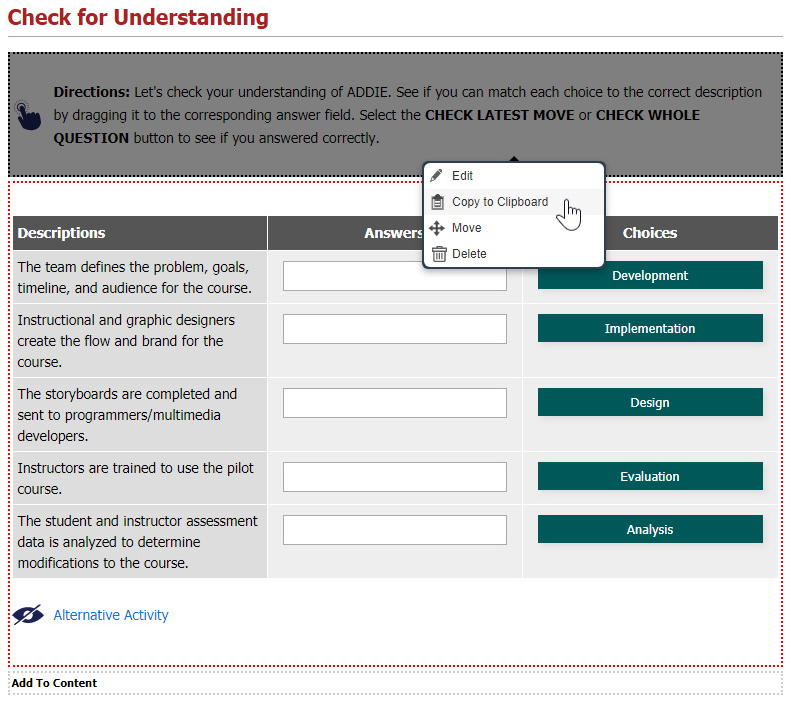
Task: Click the Answers column header
Action: click(395, 233)
